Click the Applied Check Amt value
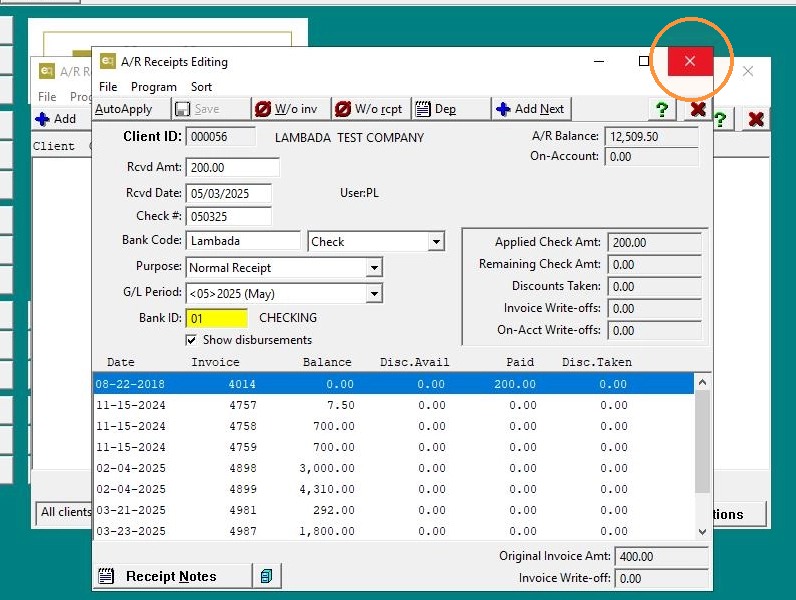 655,243
